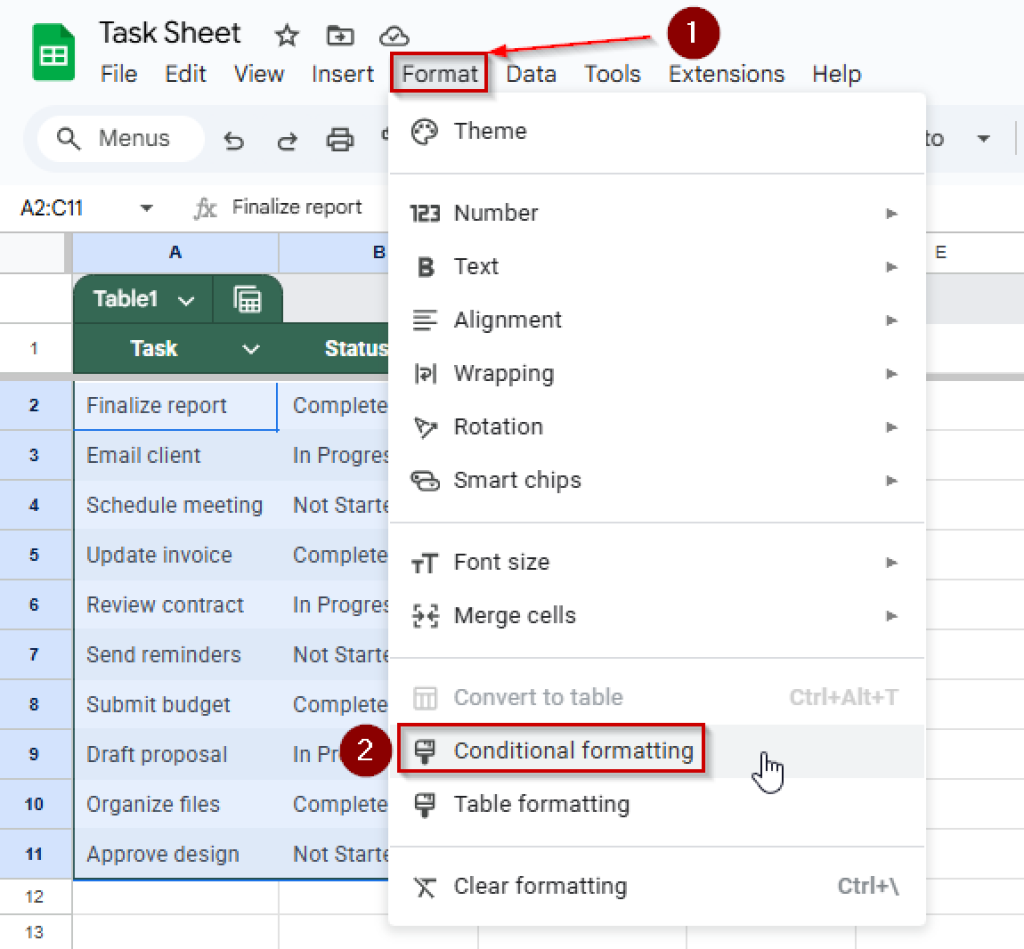Click Clear formatting option

coord(540,886)
